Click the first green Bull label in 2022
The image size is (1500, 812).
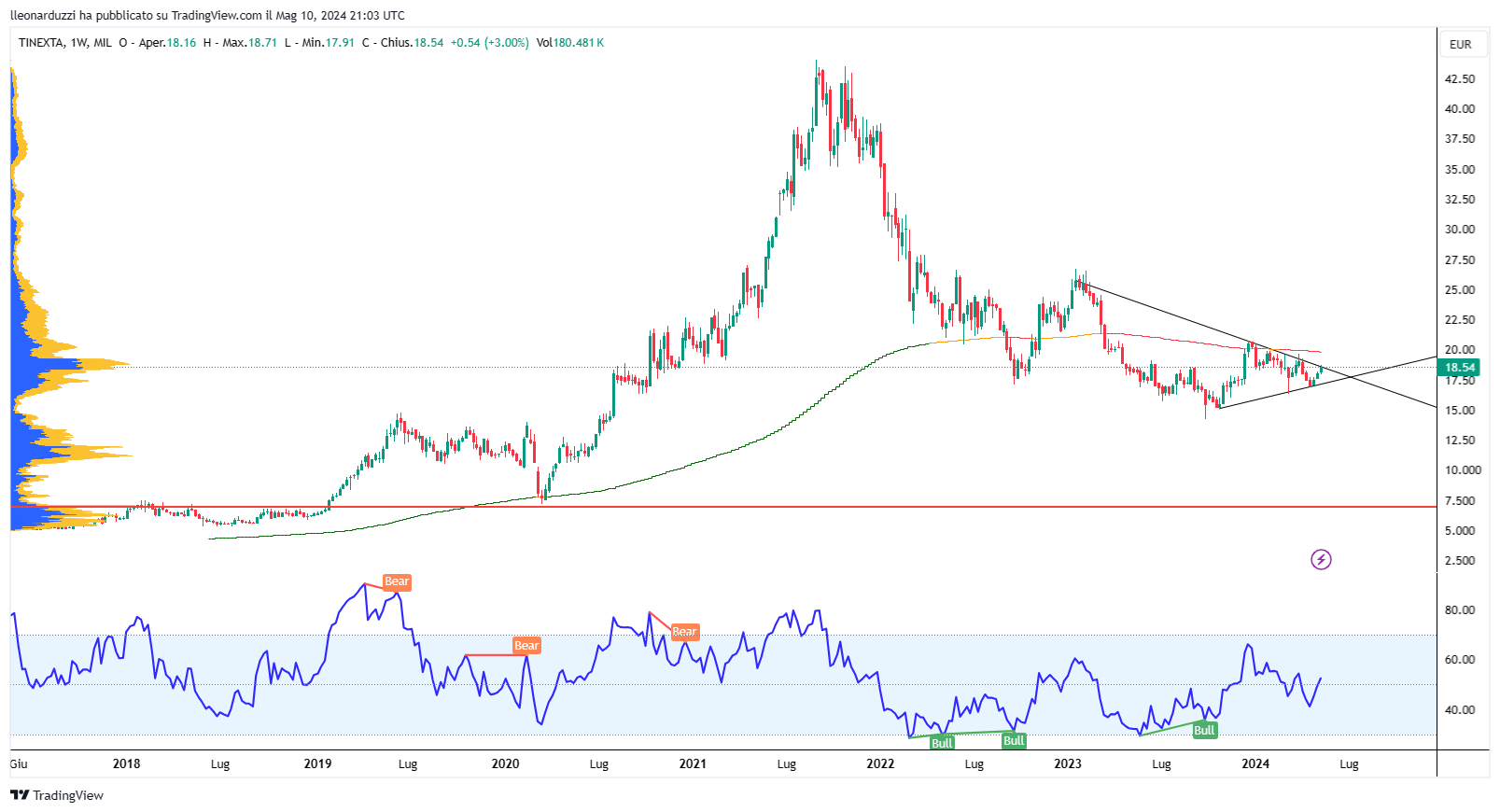click(942, 743)
